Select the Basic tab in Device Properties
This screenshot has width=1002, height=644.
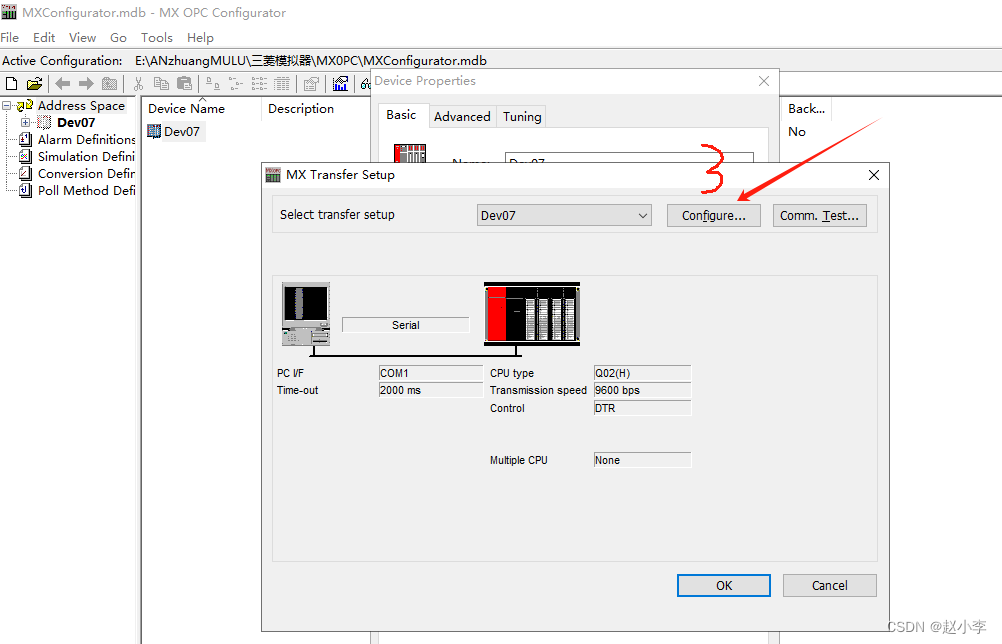(401, 115)
